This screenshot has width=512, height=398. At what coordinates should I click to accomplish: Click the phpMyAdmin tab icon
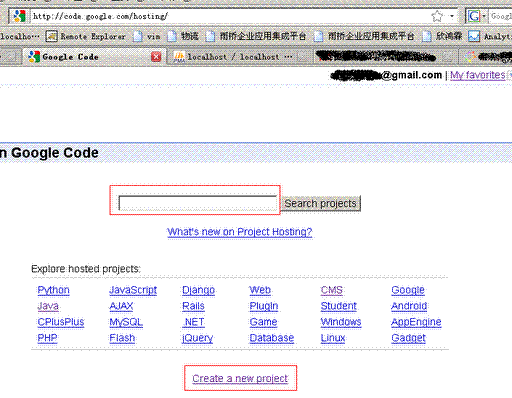coord(179,57)
